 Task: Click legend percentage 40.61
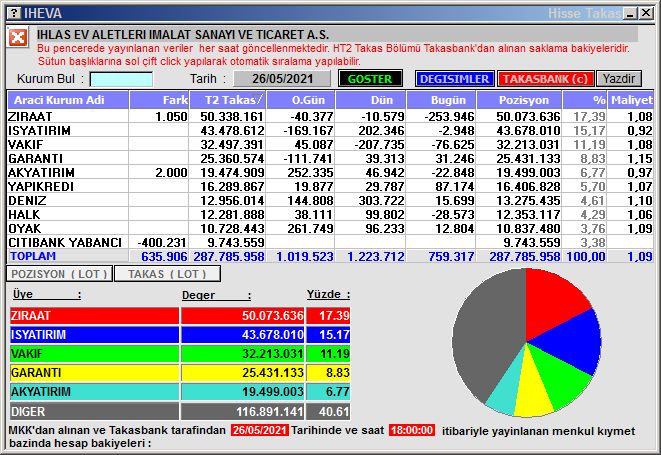334,411
